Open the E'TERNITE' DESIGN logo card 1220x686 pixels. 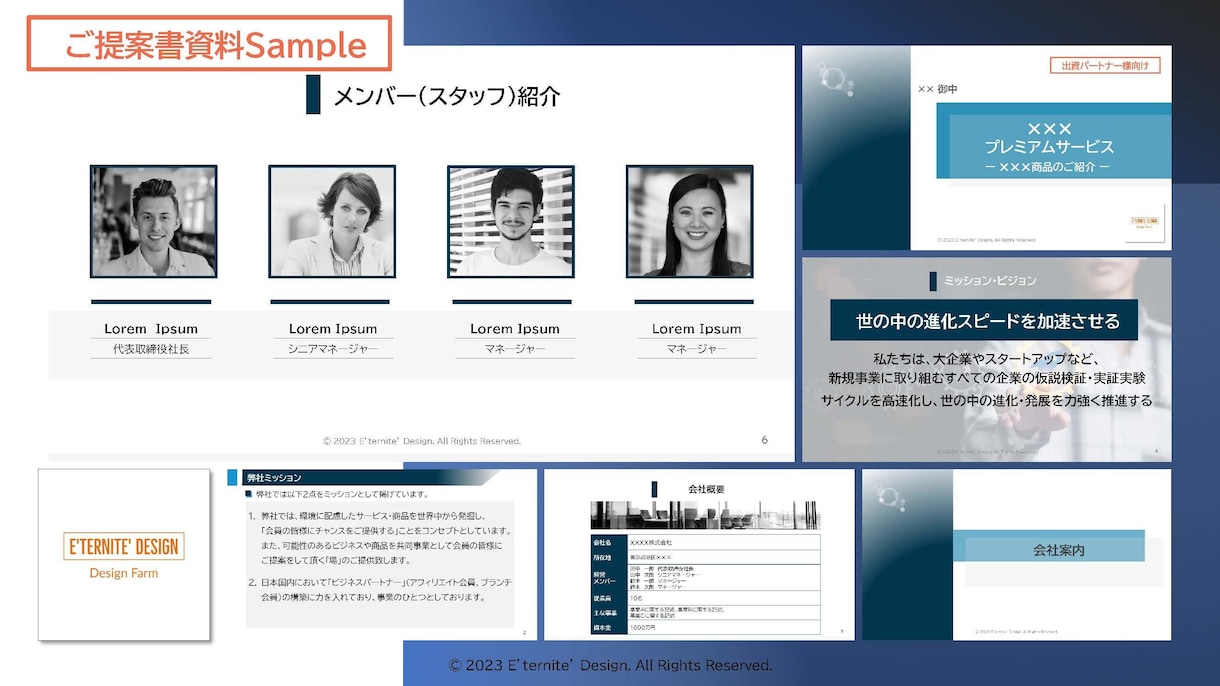pos(124,554)
